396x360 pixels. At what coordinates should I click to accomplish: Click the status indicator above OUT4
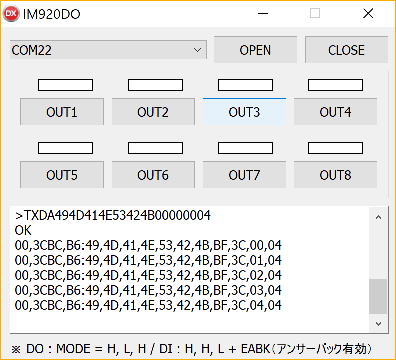tap(335, 85)
